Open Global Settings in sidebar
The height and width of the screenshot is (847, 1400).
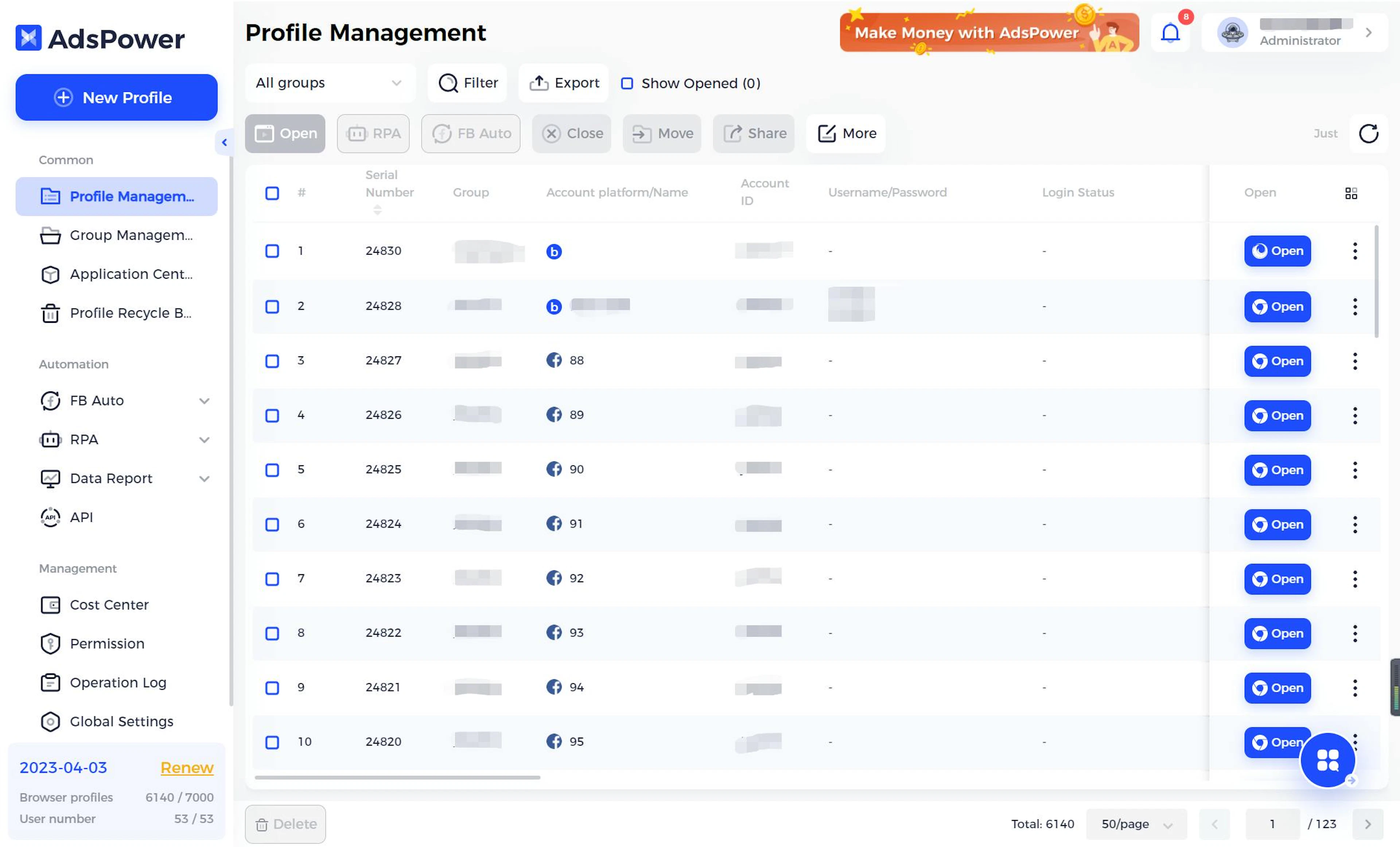(116, 722)
